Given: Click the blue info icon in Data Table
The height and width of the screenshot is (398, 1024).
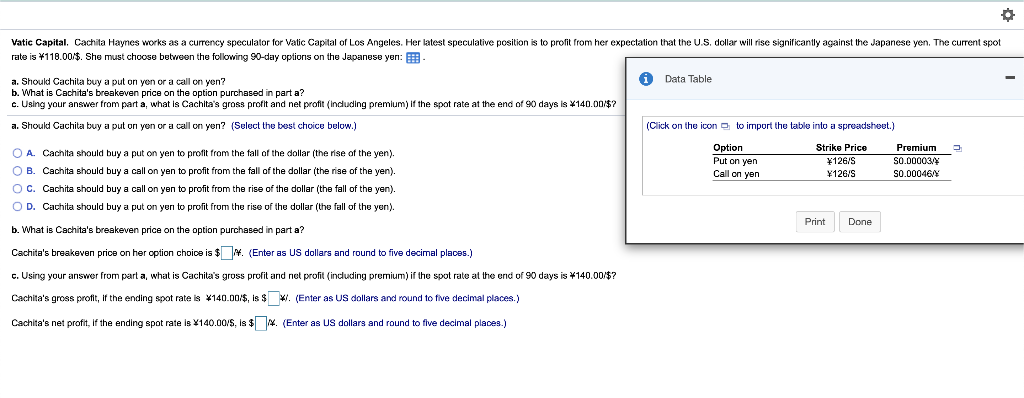Looking at the screenshot, I should (x=646, y=79).
